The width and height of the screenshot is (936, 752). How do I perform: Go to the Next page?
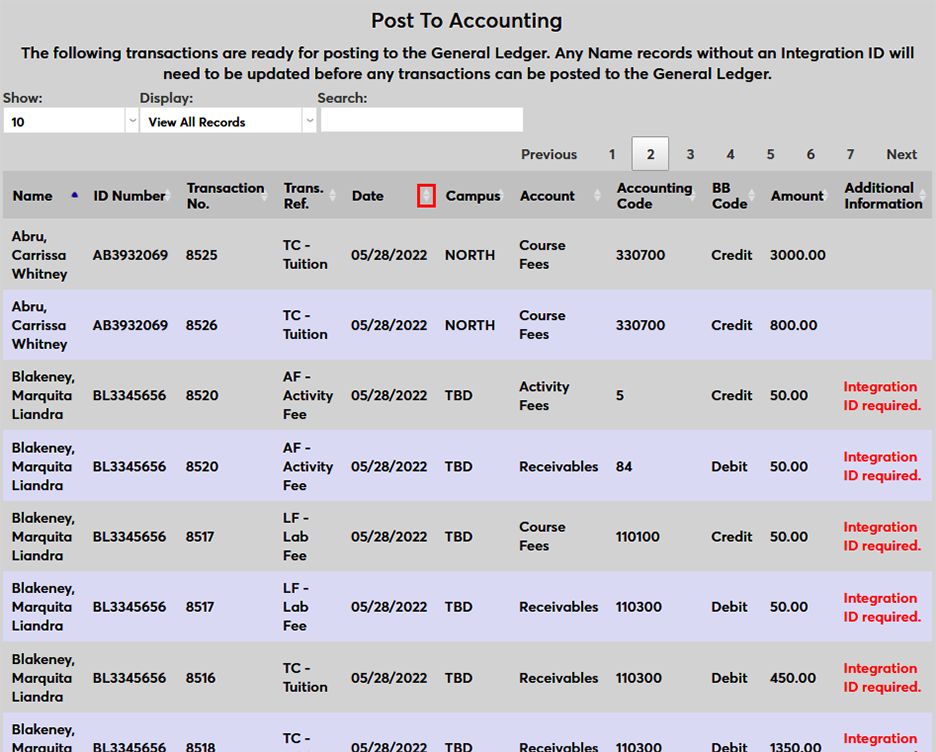tap(901, 154)
